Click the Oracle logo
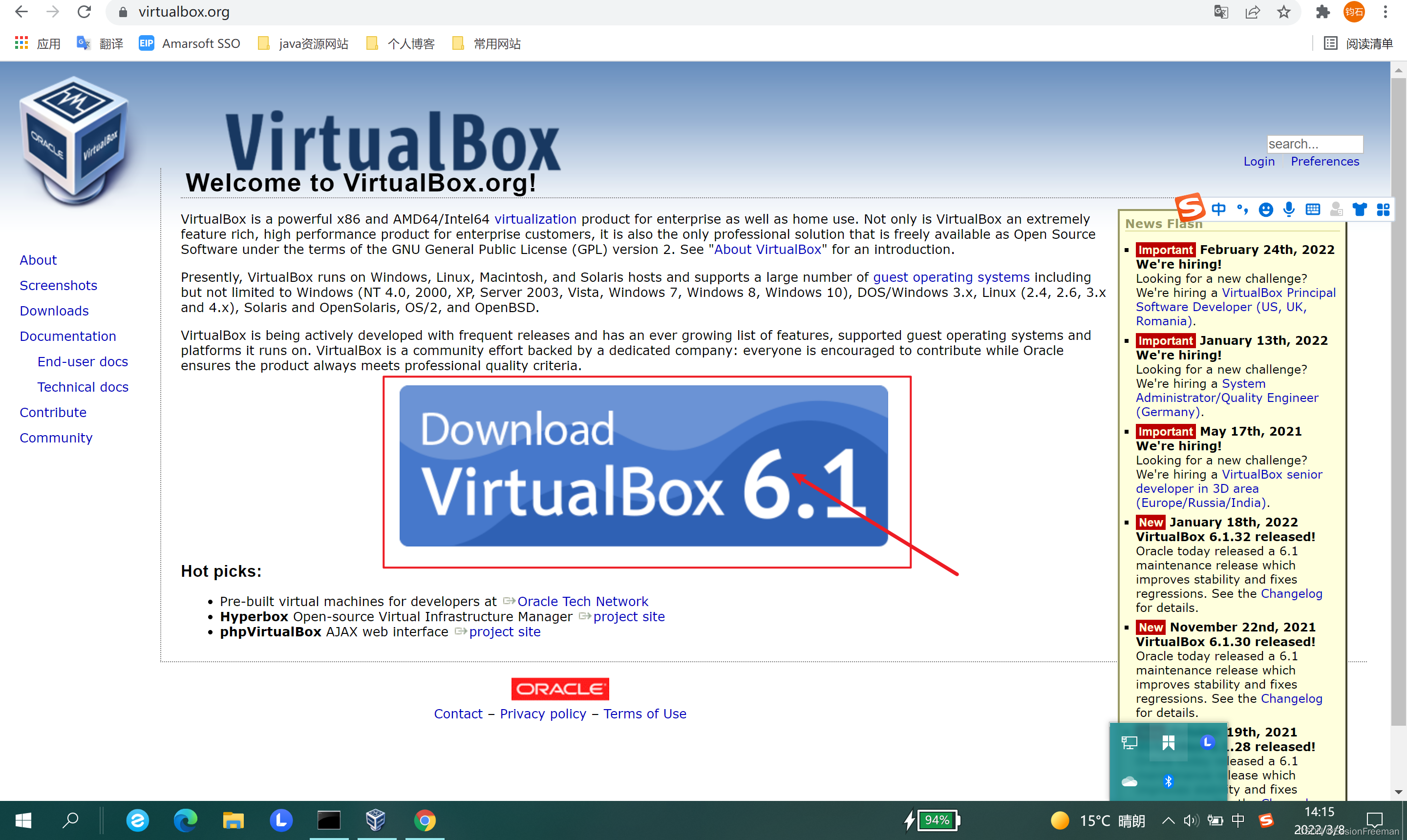Image resolution: width=1407 pixels, height=840 pixels. pyautogui.click(x=560, y=689)
